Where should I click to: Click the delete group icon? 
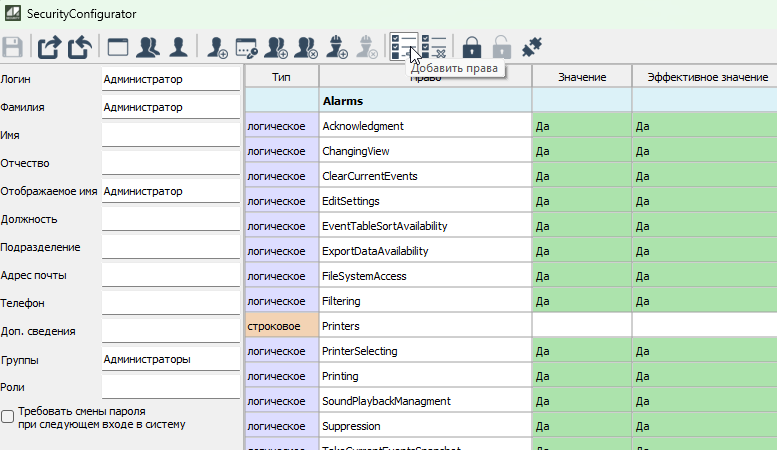pos(307,46)
